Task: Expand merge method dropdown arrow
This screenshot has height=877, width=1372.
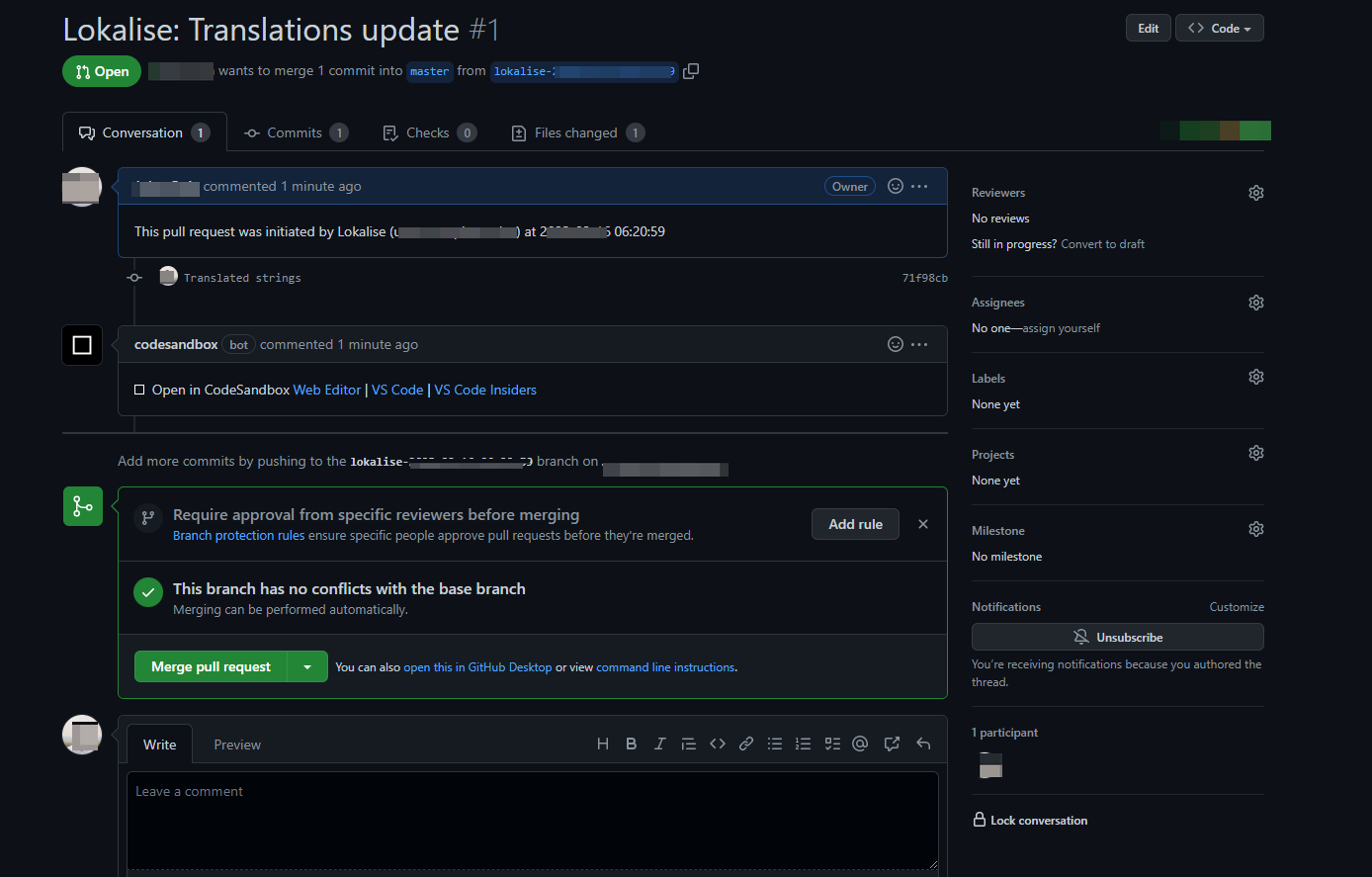Action: click(307, 666)
